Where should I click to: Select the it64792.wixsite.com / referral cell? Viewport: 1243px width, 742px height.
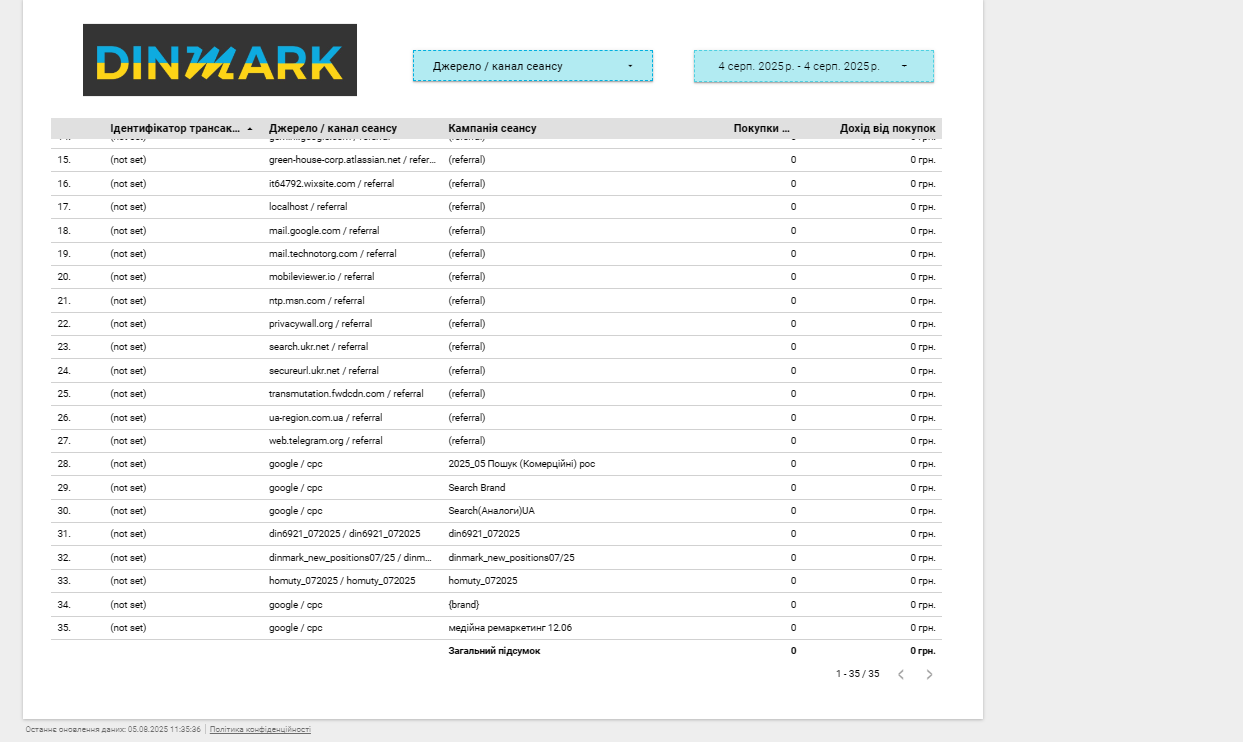tap(331, 184)
